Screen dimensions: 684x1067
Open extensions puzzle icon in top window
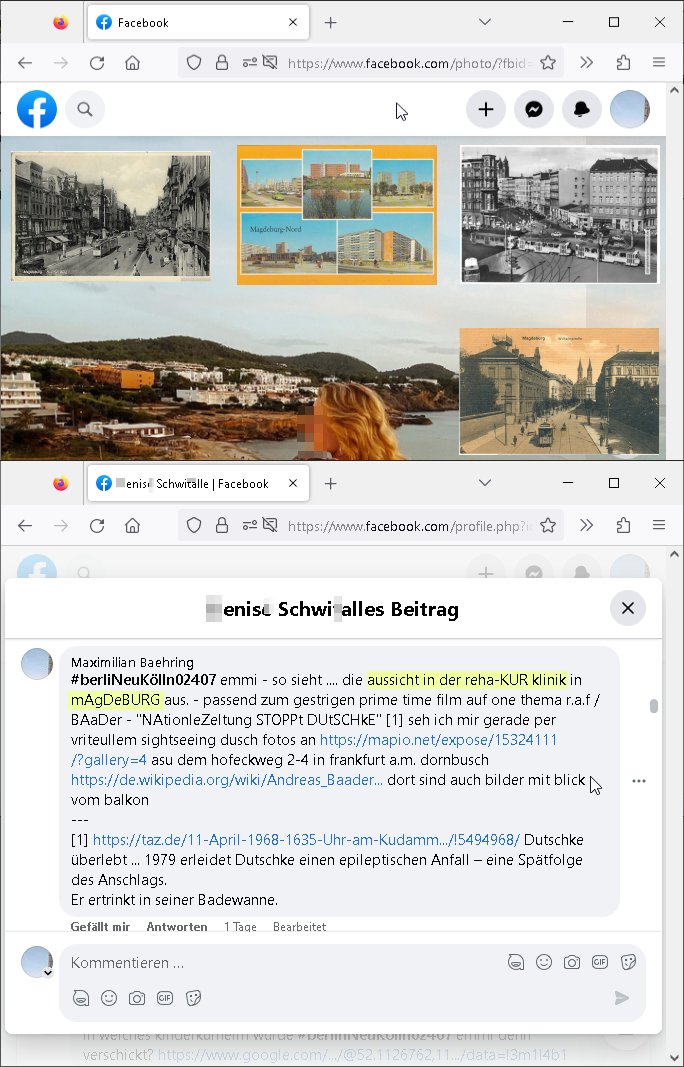coord(623,63)
